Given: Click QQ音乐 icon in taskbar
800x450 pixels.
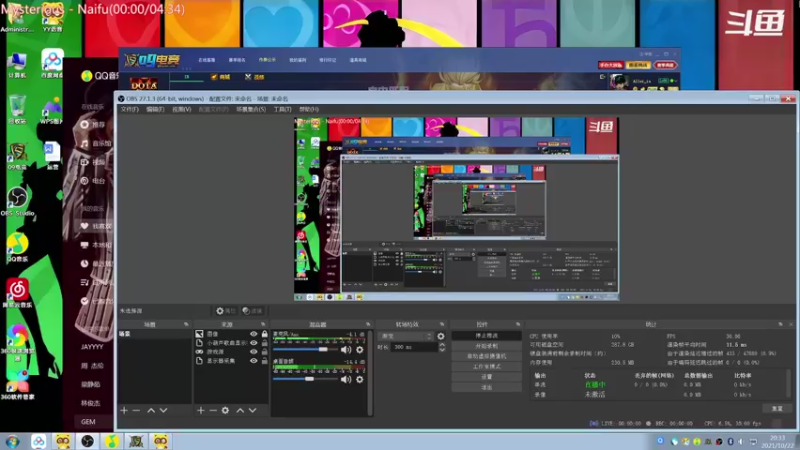Looking at the screenshot, I should point(112,441).
